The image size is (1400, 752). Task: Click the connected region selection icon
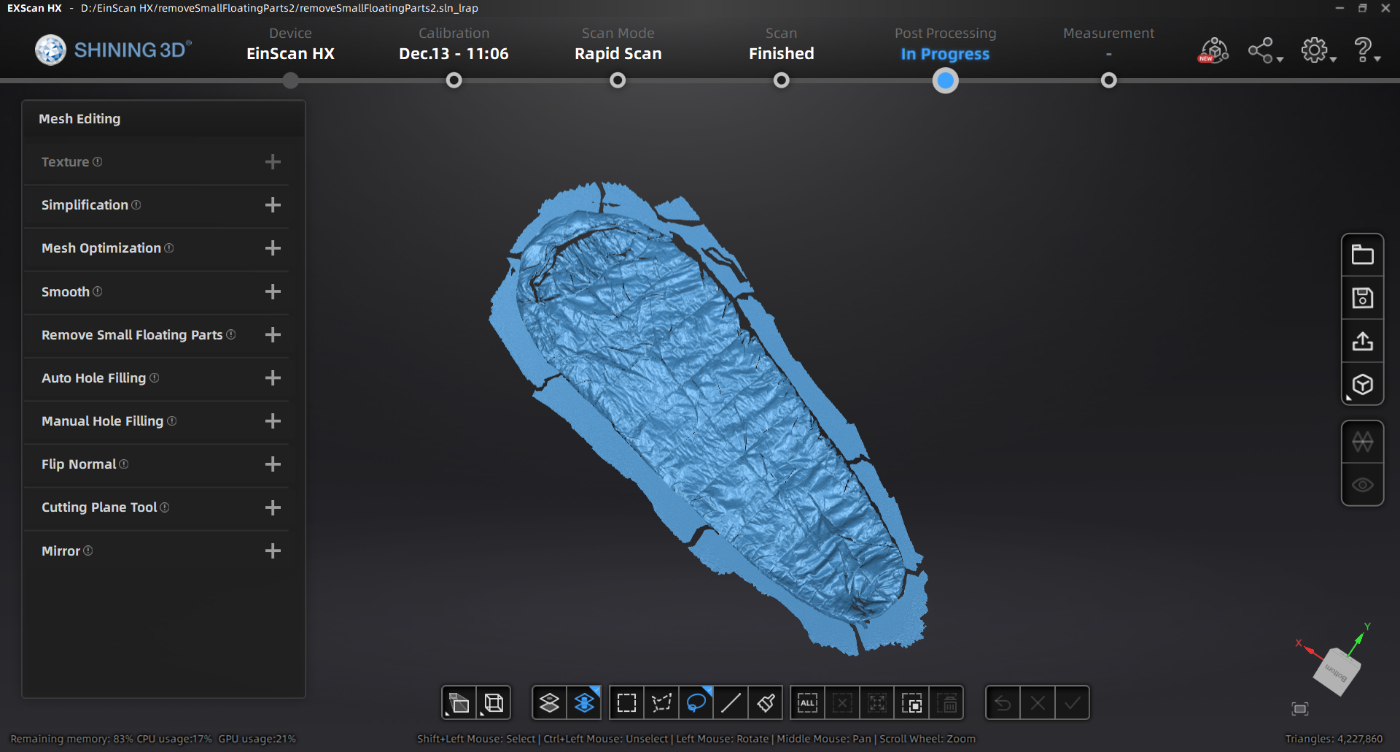coord(877,703)
